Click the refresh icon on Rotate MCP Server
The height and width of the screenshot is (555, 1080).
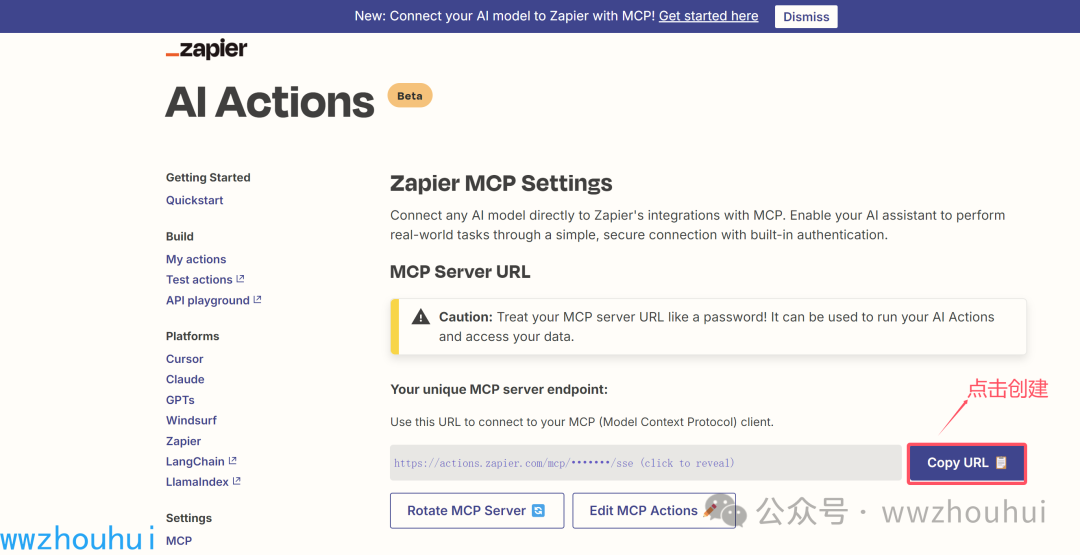(538, 511)
